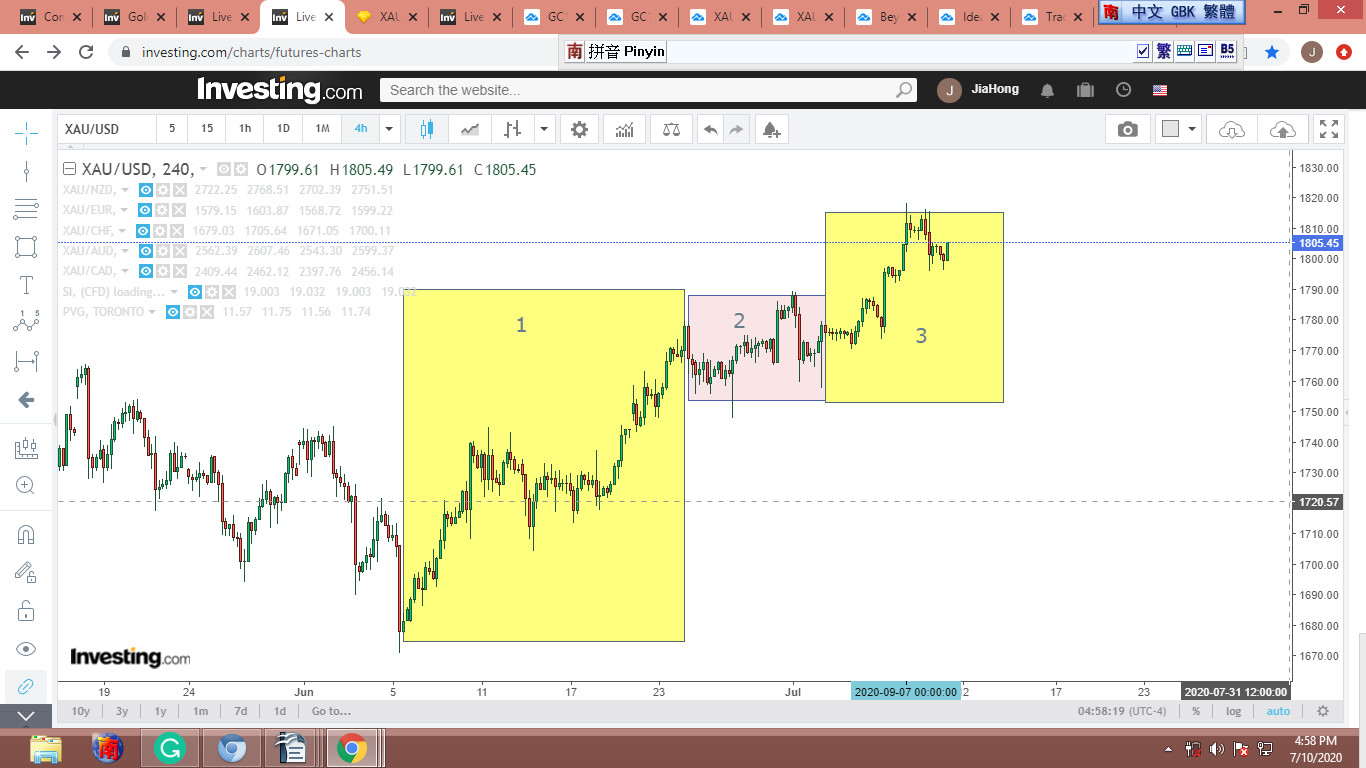Toggle the auto price scale
Viewport: 1366px width, 768px height.
click(x=1278, y=711)
